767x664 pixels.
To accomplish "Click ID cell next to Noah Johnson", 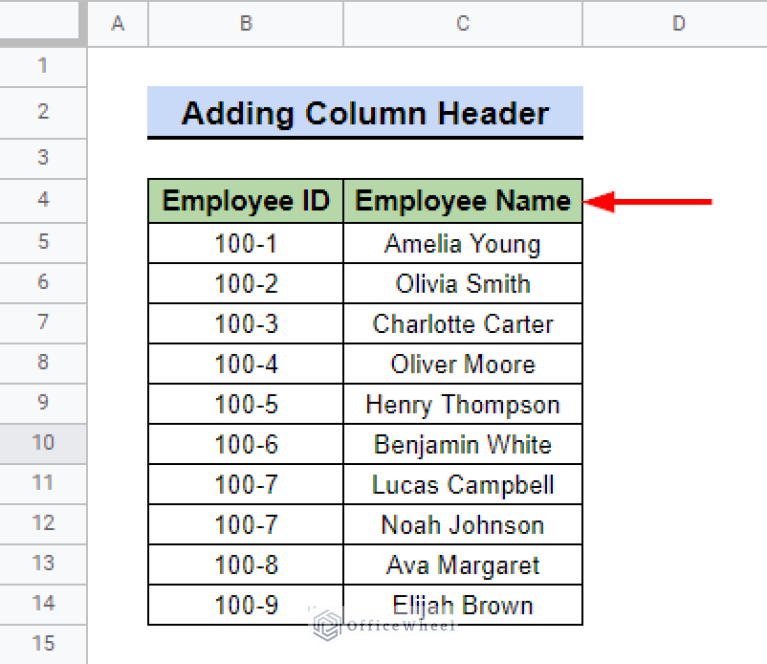I will coord(246,524).
